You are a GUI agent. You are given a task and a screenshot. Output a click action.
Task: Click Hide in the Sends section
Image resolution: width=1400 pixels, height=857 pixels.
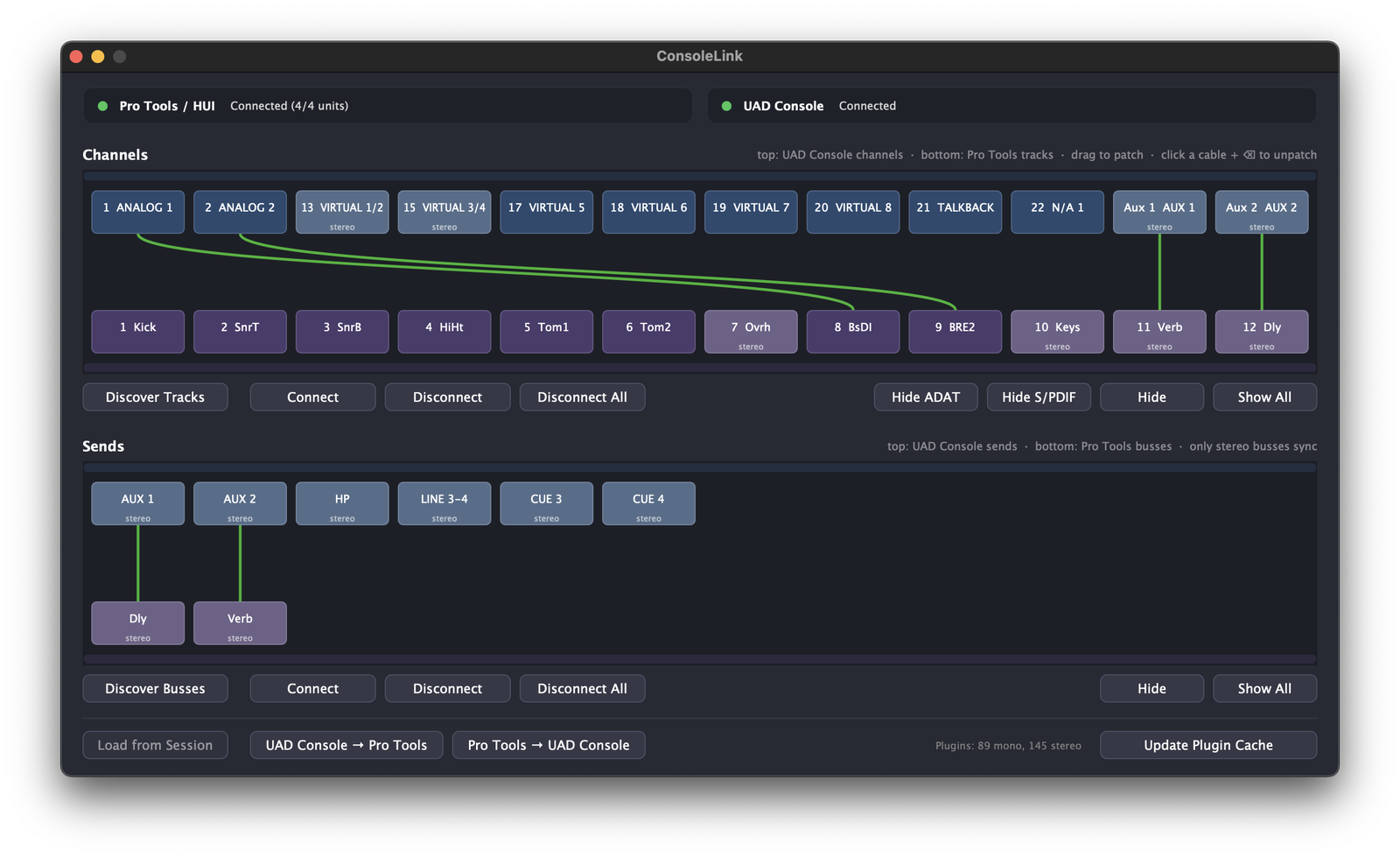coord(1151,688)
